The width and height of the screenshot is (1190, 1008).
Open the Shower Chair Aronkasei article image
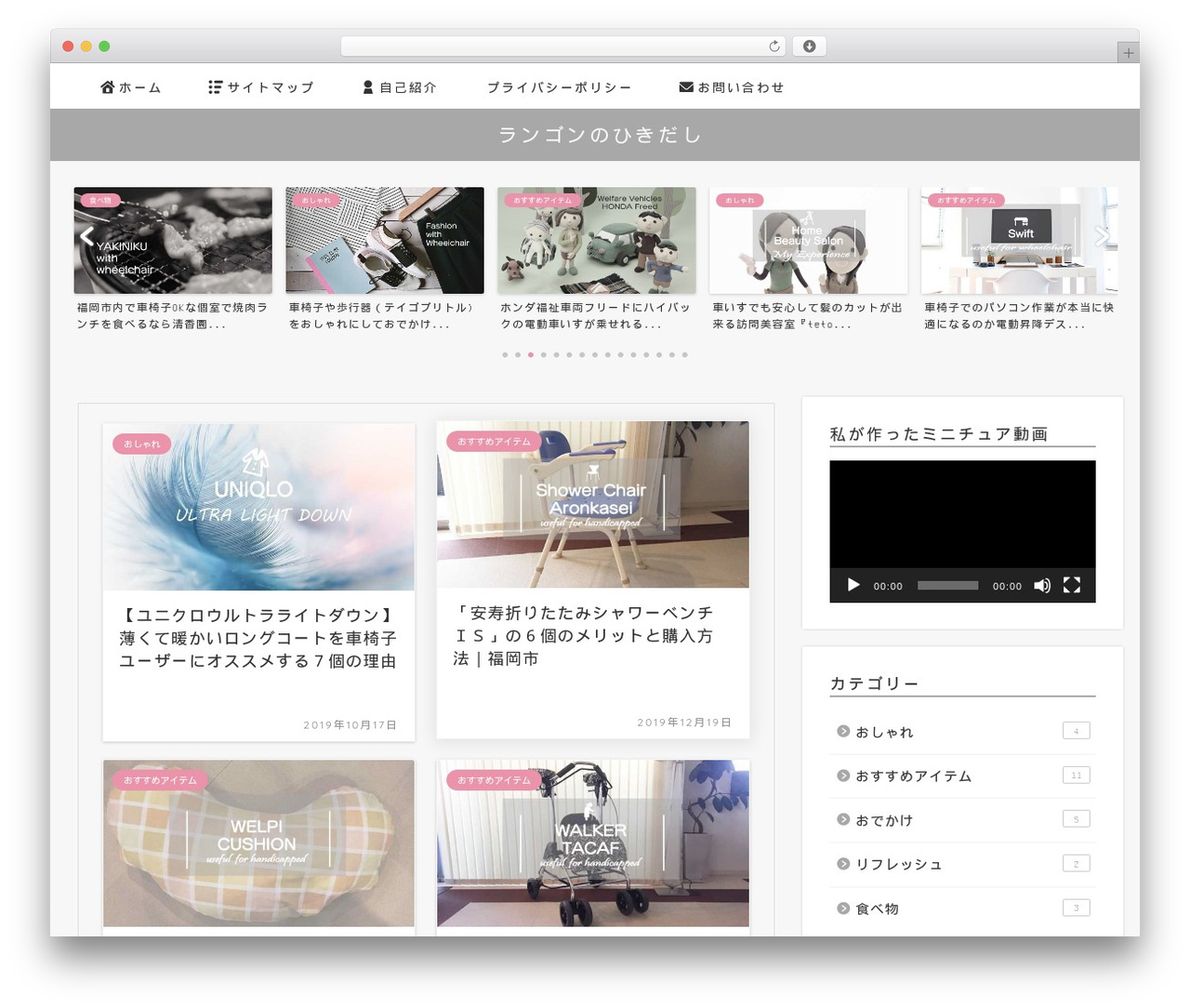[x=593, y=505]
